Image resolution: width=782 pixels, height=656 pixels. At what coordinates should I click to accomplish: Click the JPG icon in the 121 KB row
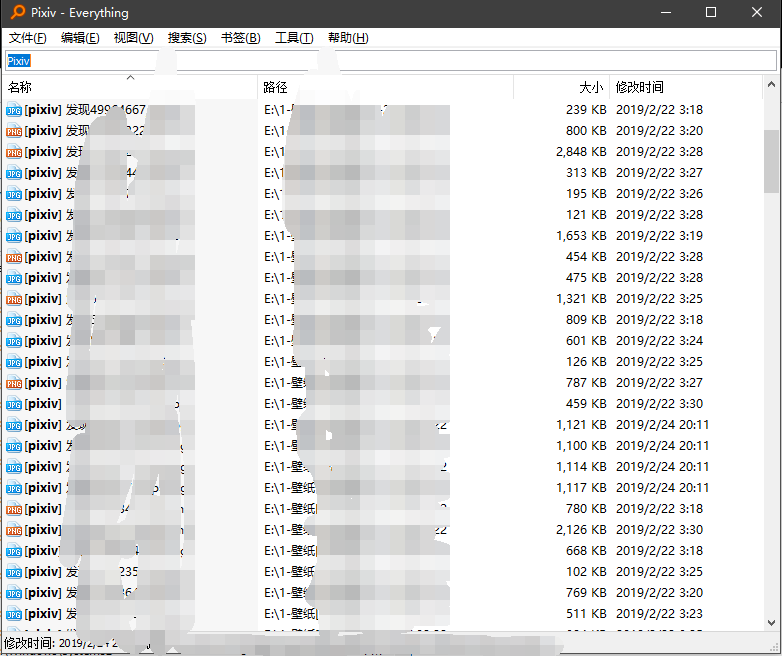[14, 215]
